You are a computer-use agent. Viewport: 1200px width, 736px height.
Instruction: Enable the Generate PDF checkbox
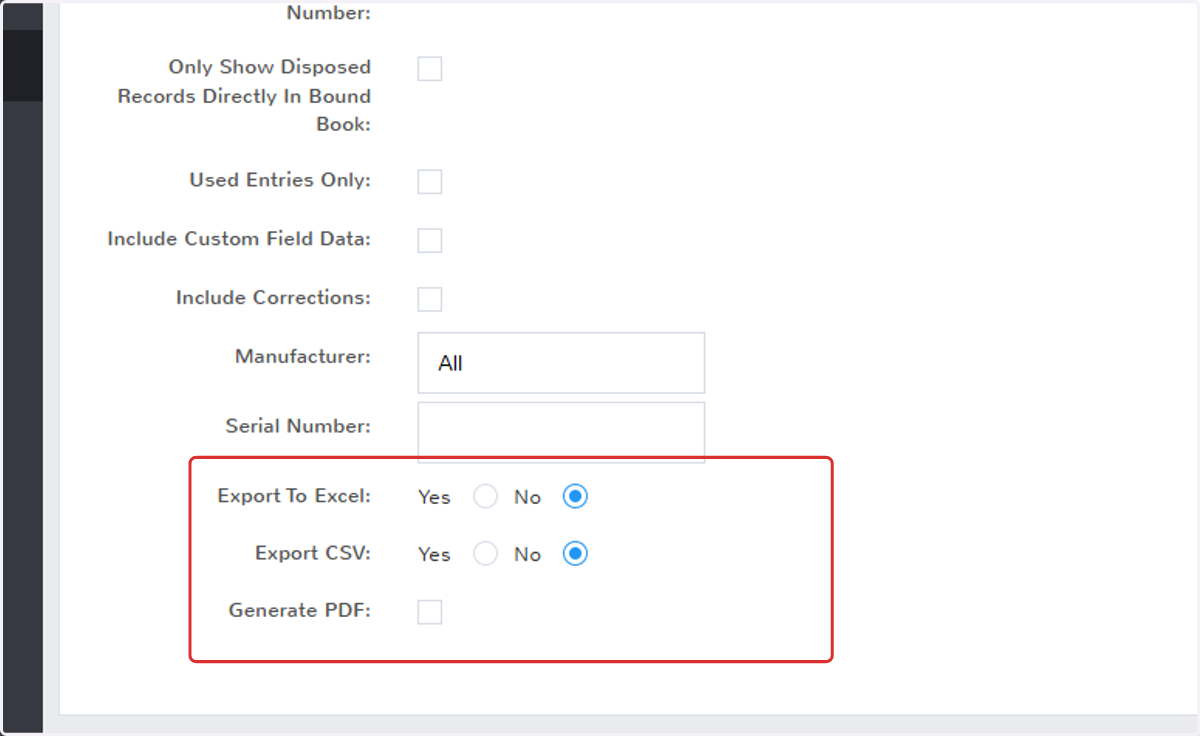click(430, 612)
